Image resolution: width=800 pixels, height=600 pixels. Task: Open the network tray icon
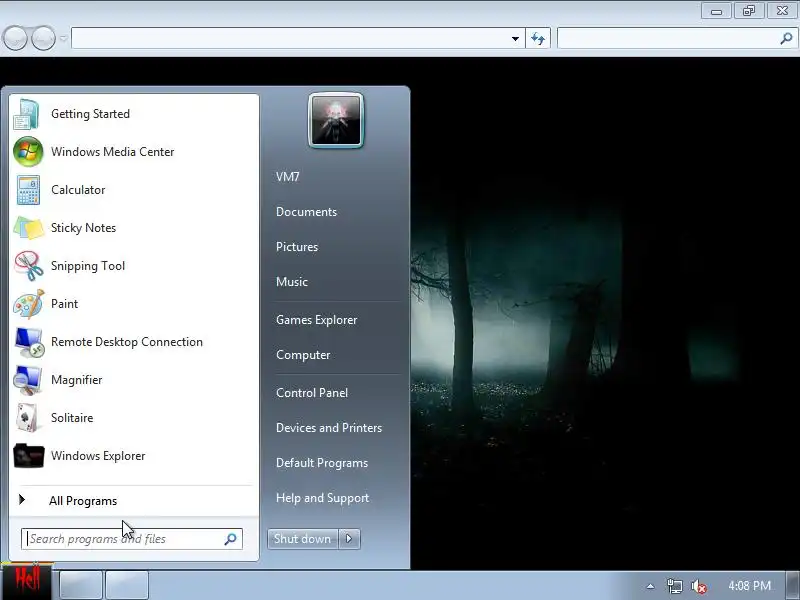click(674, 586)
